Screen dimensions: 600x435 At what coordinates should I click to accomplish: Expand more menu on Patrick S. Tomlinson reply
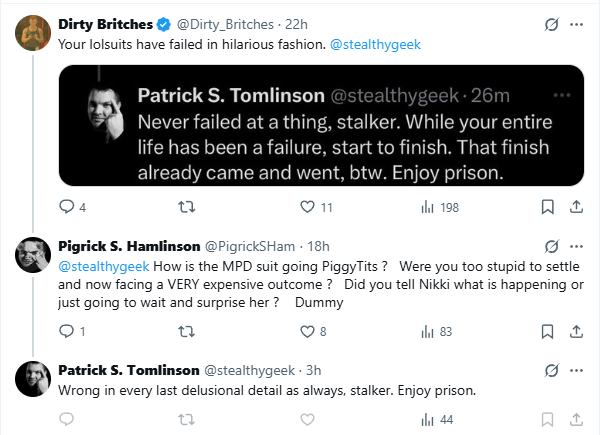(x=576, y=370)
